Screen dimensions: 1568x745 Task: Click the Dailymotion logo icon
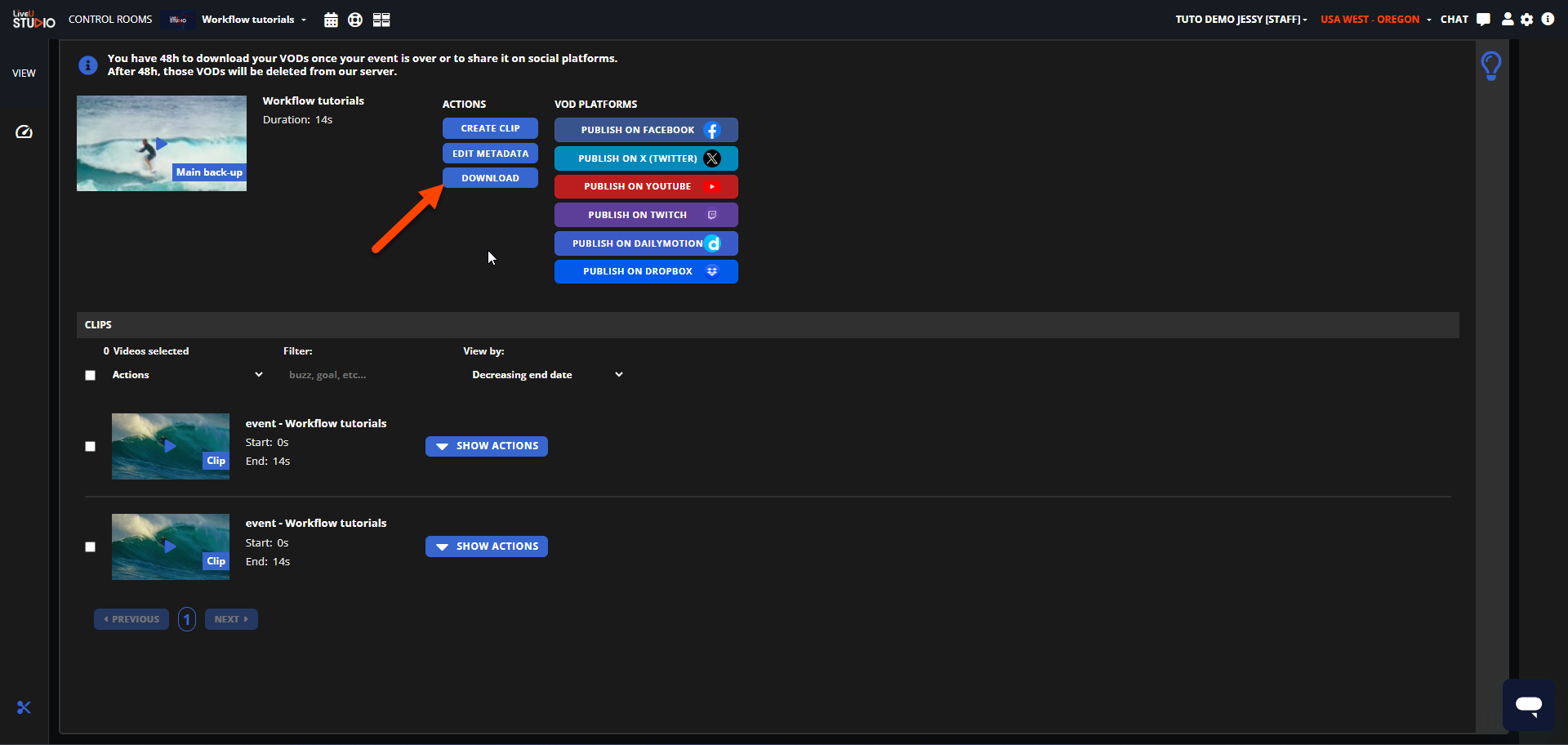pyautogui.click(x=712, y=243)
